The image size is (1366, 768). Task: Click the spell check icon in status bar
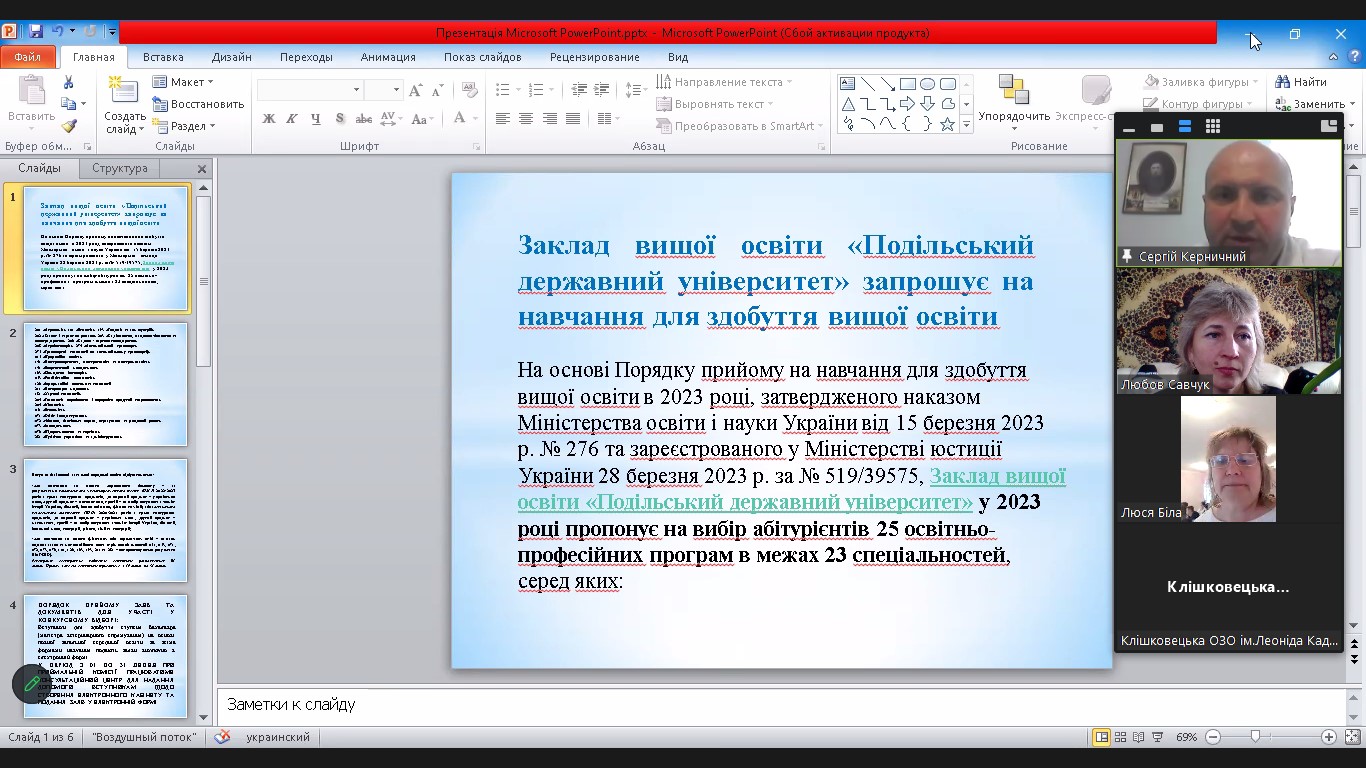(x=222, y=737)
